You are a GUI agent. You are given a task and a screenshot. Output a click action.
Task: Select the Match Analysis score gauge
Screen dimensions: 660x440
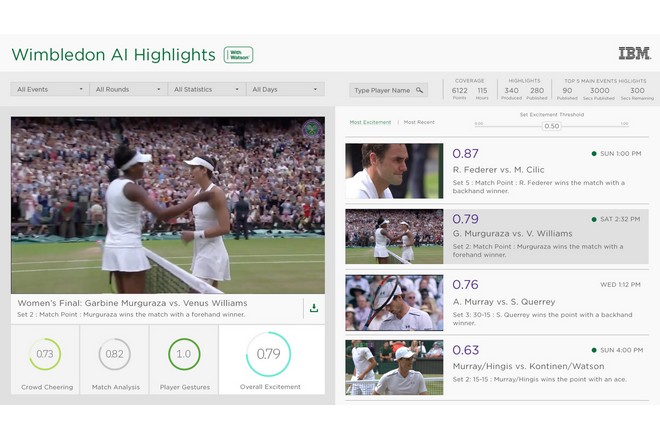tap(114, 354)
